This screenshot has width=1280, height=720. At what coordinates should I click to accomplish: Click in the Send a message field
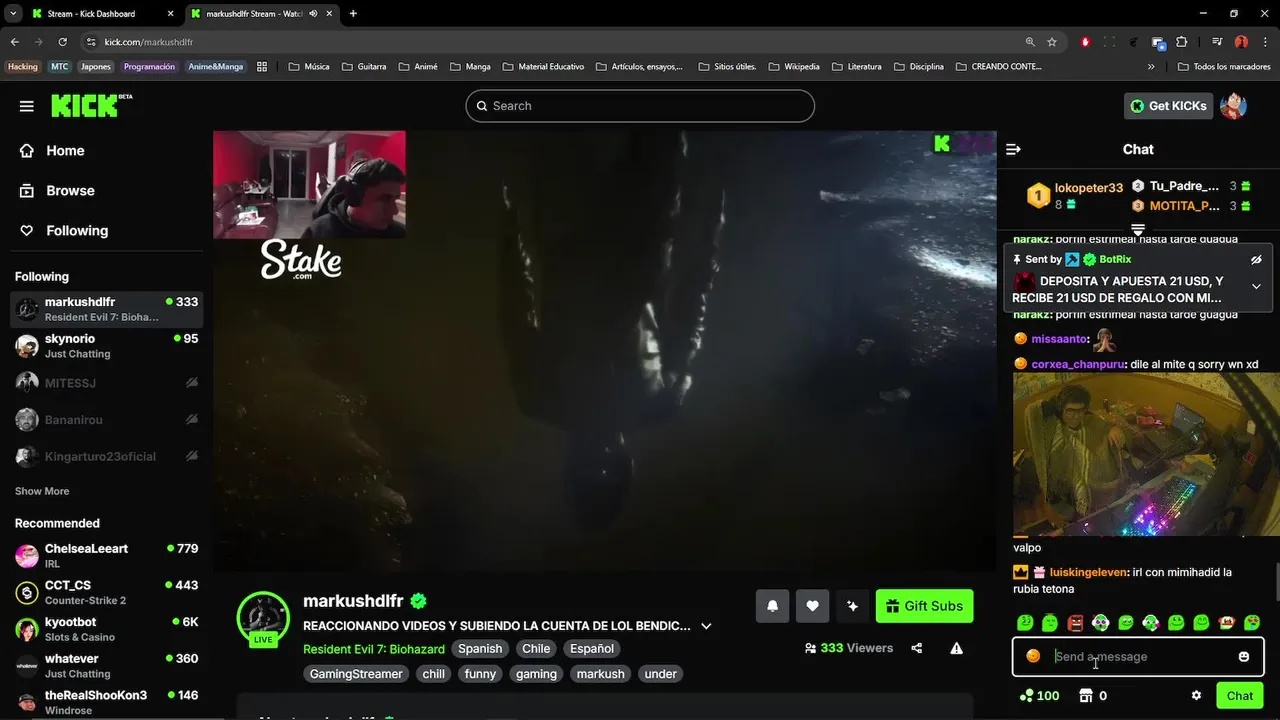click(x=1138, y=657)
